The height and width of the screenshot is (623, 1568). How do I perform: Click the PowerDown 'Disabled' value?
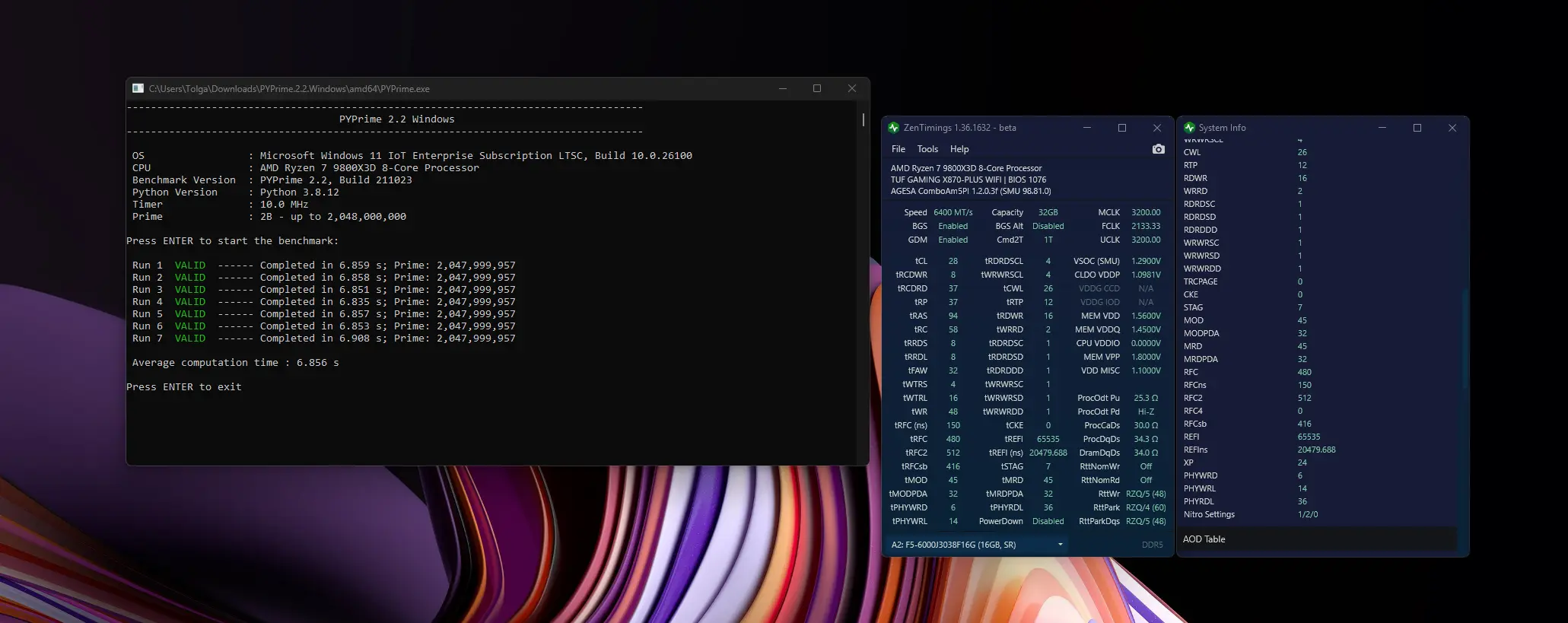[1048, 521]
